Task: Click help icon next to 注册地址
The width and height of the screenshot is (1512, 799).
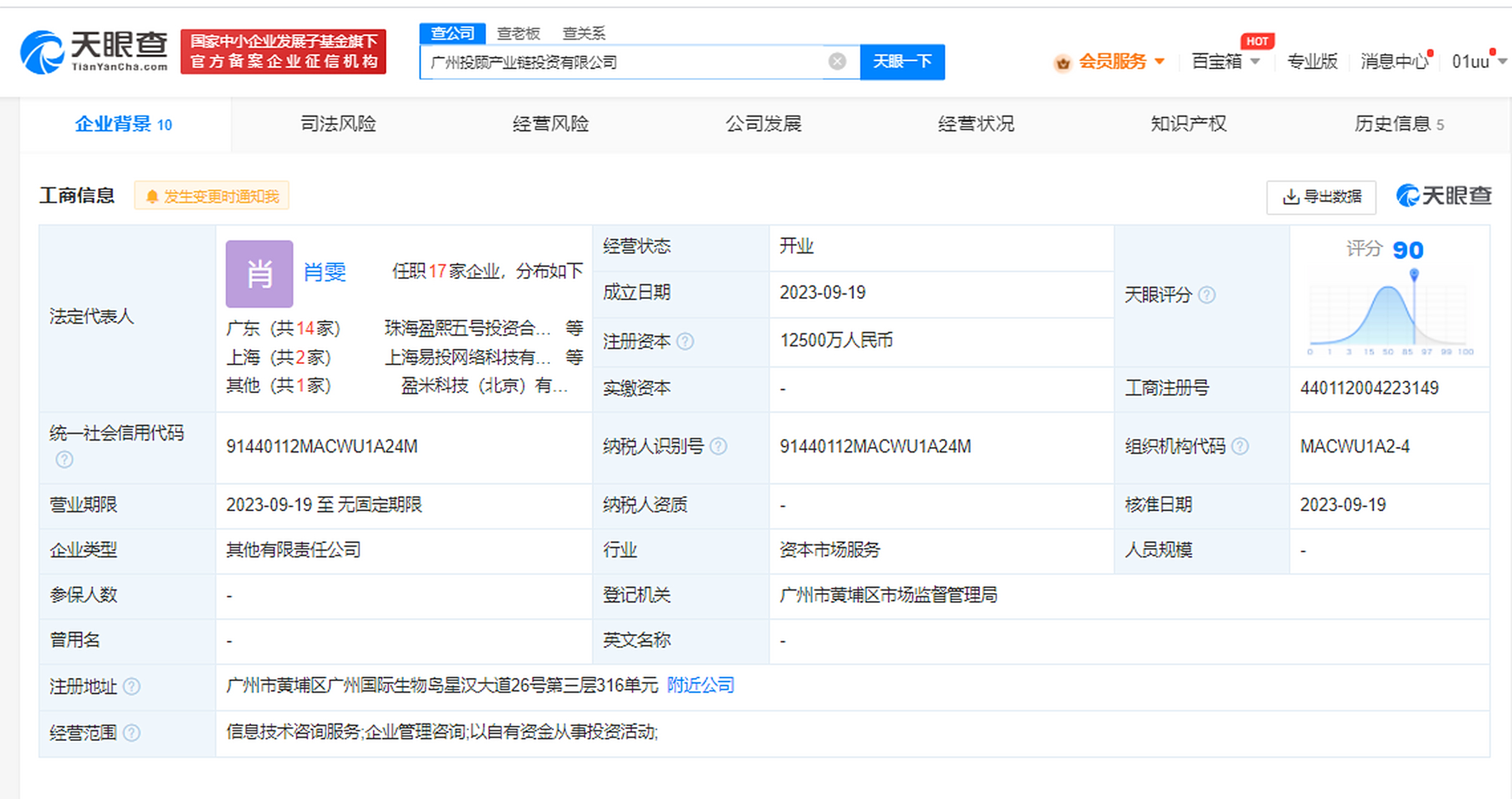Action: click(x=132, y=687)
